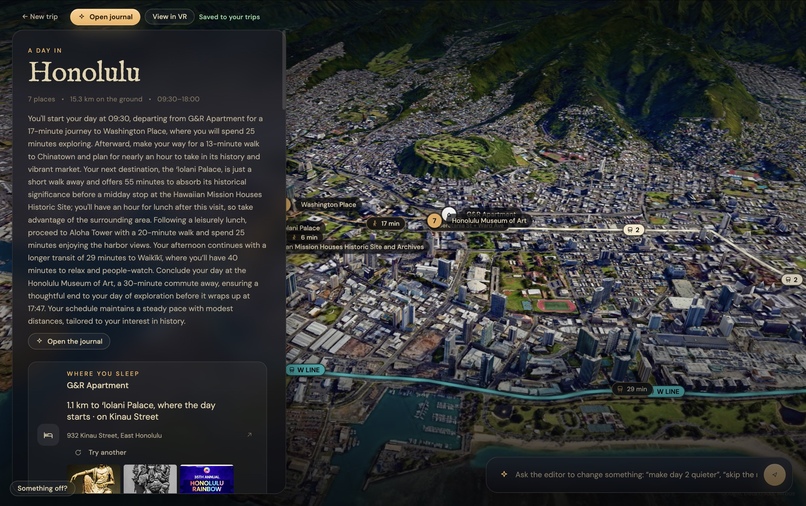Click 15.3 km on the ground text
806x506 pixels.
pos(106,99)
